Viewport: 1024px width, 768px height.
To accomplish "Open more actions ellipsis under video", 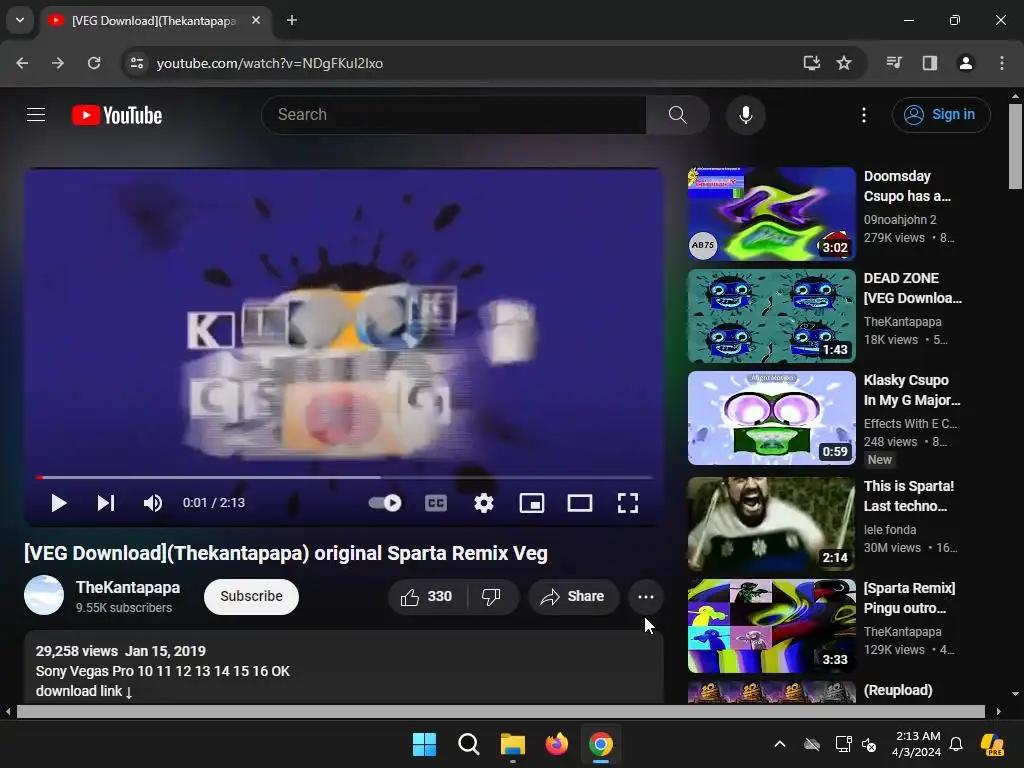I will [646, 597].
